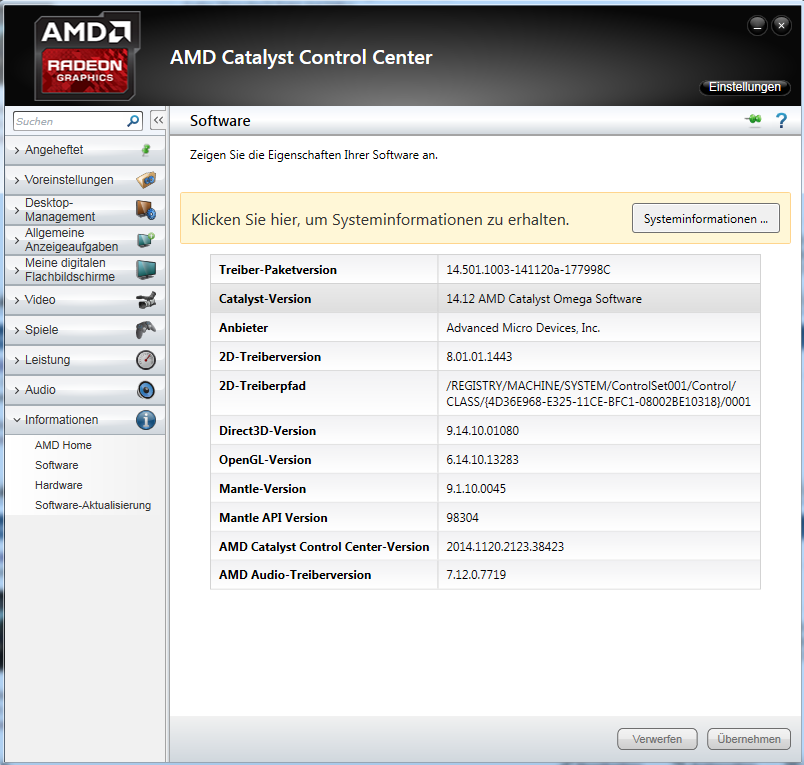Viewport: 804px width, 765px height.
Task: Click the Catalyst-Version row label
Action: pos(265,299)
